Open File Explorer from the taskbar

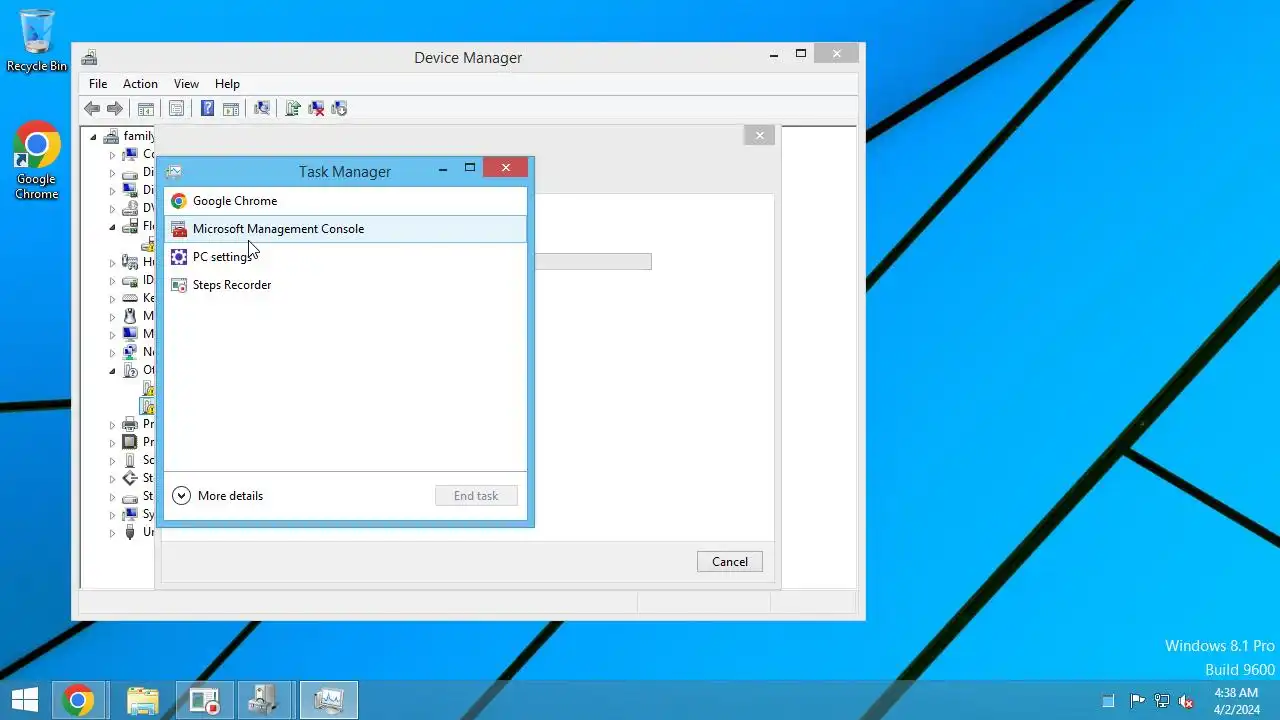click(143, 700)
